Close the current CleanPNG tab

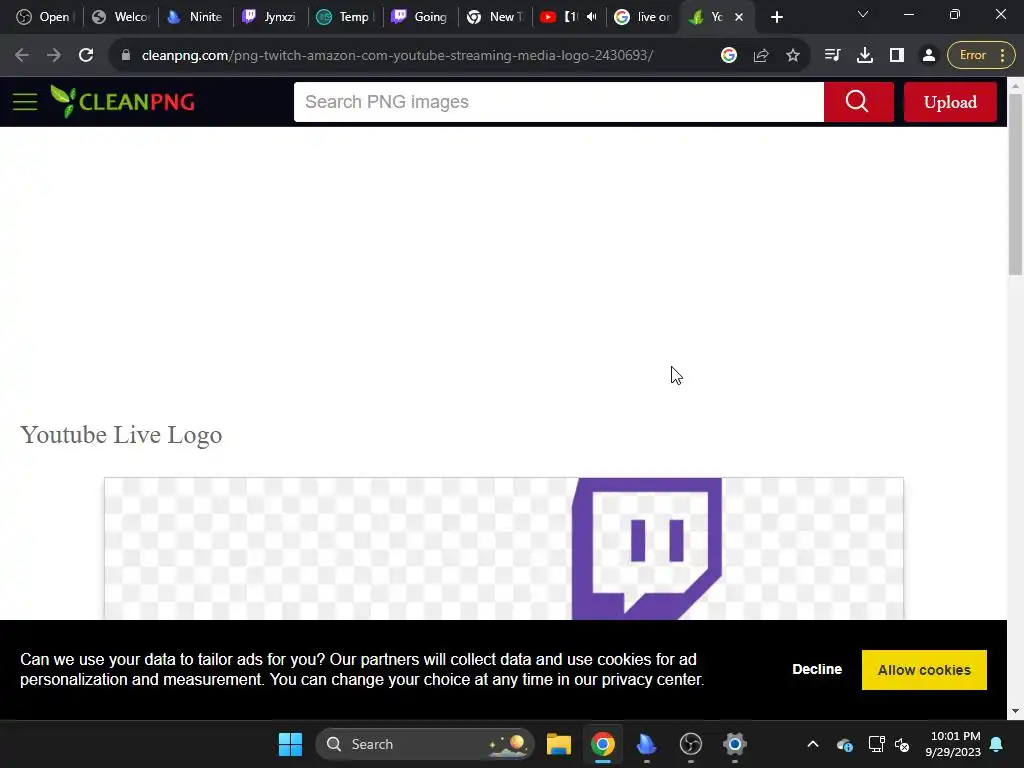(739, 17)
